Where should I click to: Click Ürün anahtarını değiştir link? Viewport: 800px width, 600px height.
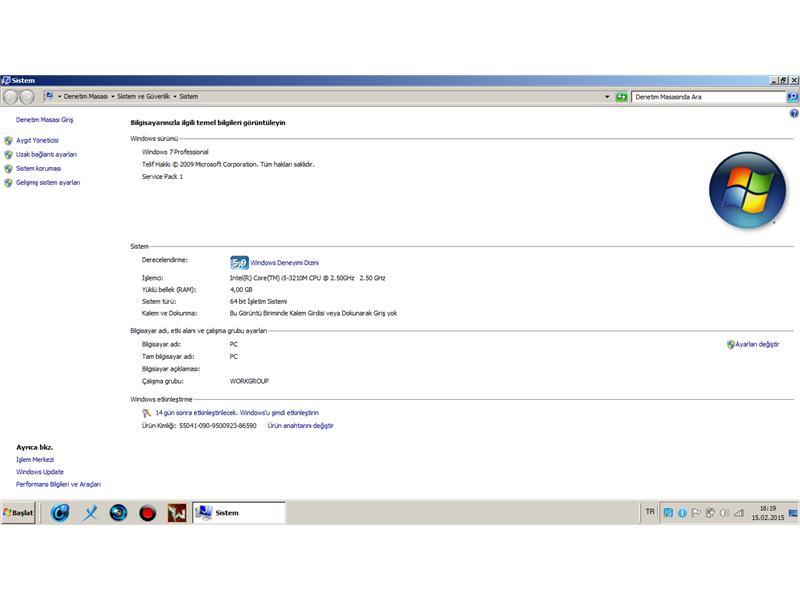tap(301, 426)
